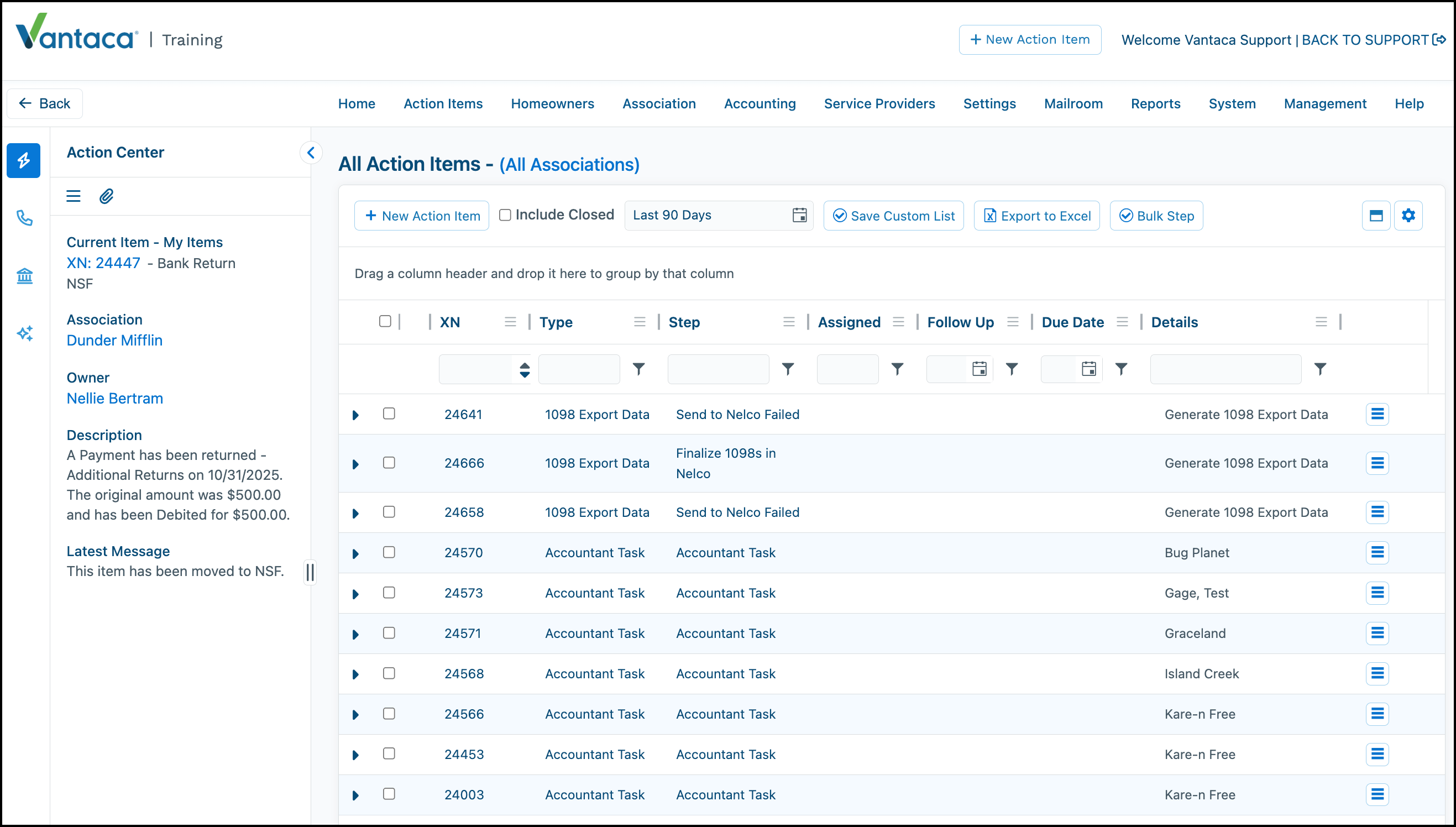This screenshot has width=1456, height=827.
Task: Open the AI sparkles sidebar icon
Action: click(x=24, y=333)
